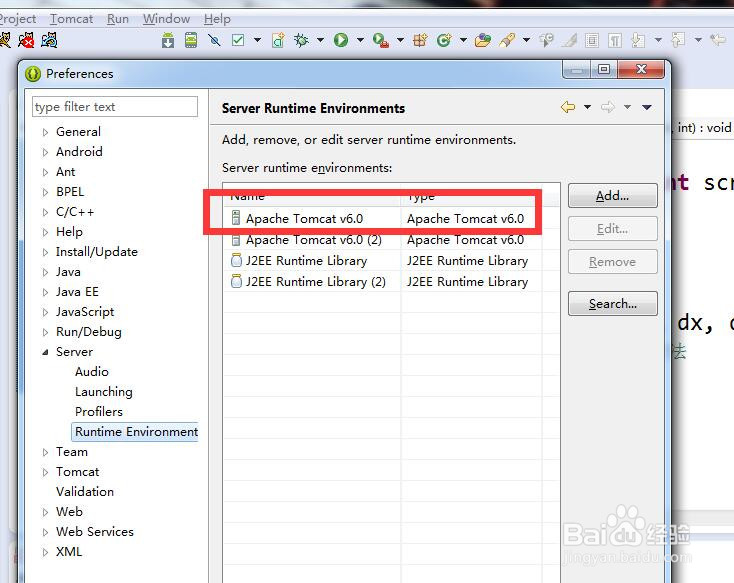The height and width of the screenshot is (583, 734).
Task: Collapse the Server tree node
Action: [x=45, y=352]
